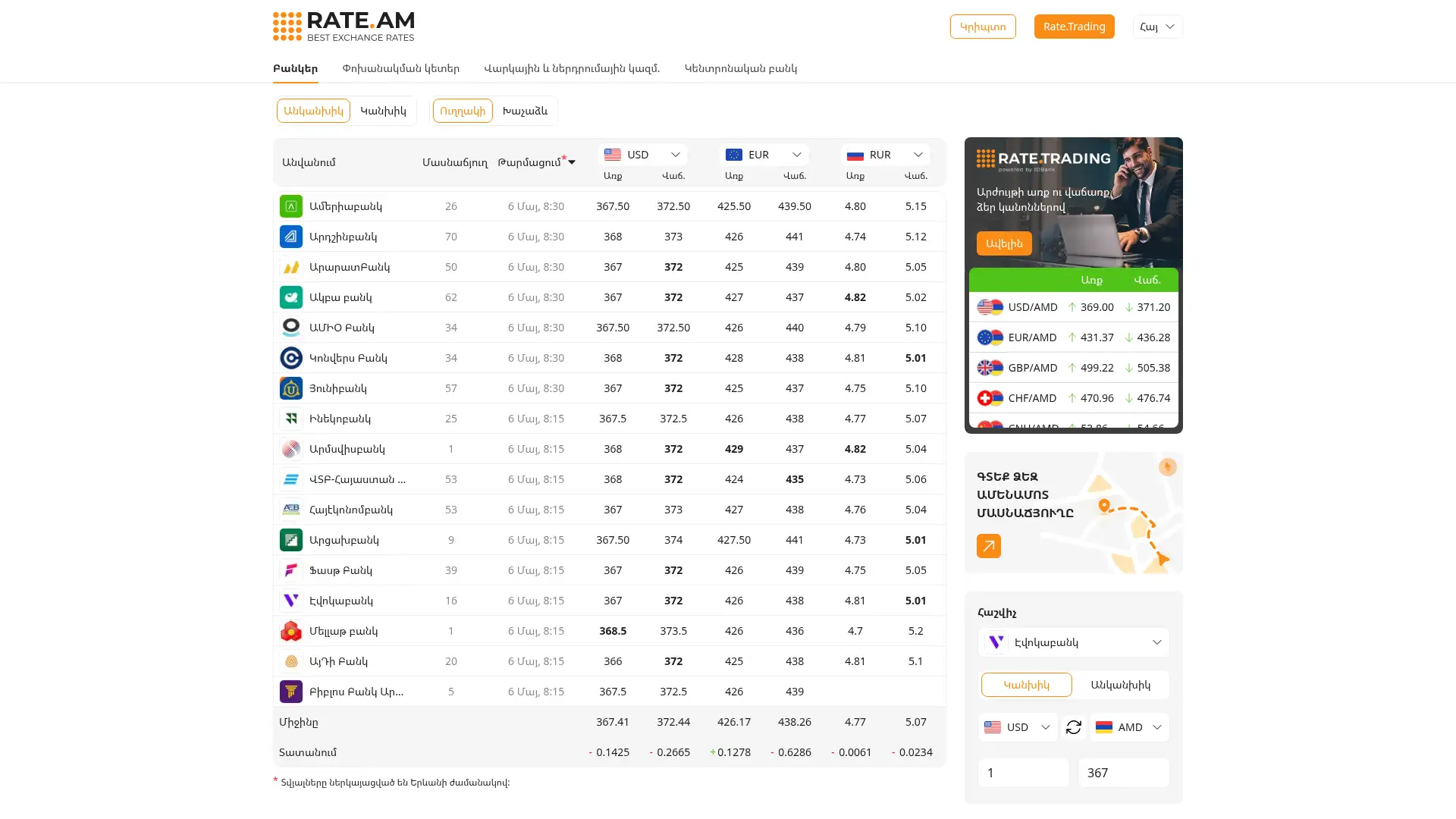Sort by the Թարմացում column arrow

pos(572,162)
